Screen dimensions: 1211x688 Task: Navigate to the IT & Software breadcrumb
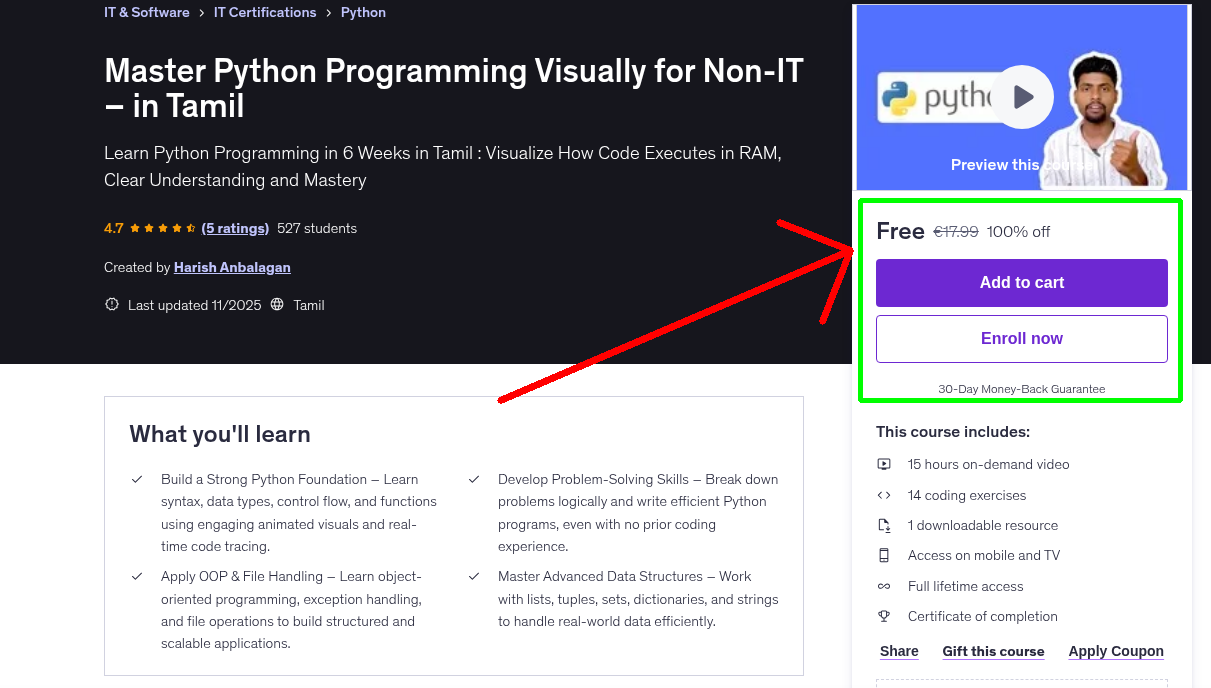(146, 12)
